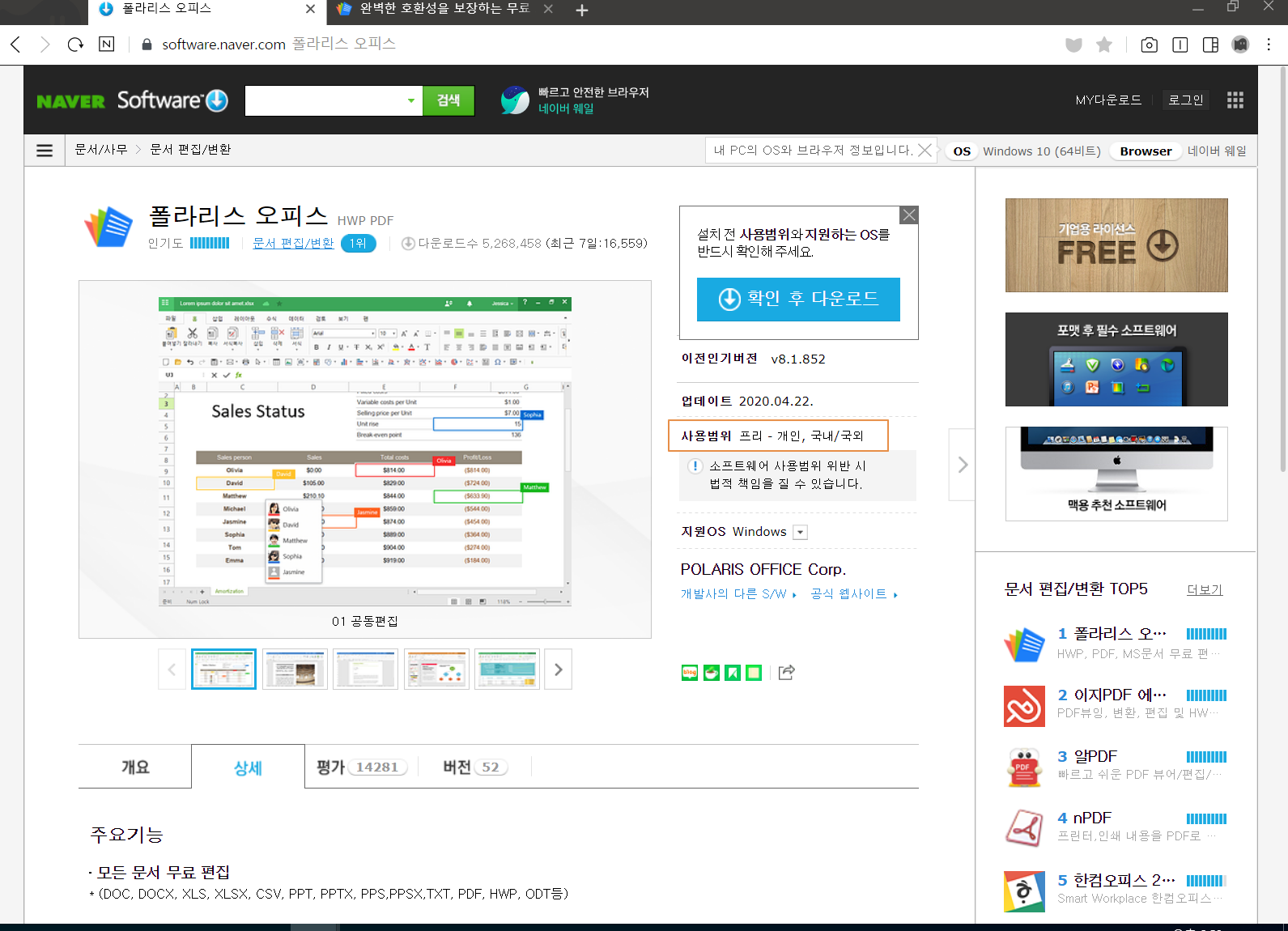Open 개발사의 다른 S/W link
1288x931 pixels.
coord(738,593)
